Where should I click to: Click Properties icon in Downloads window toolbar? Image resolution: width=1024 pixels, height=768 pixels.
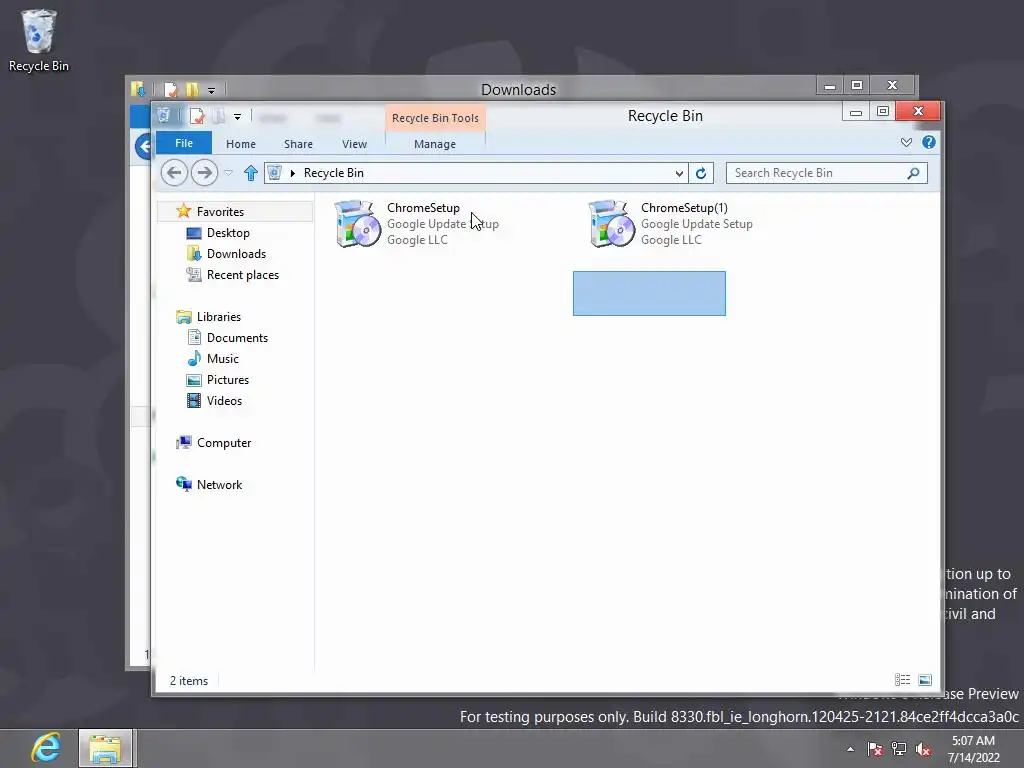point(170,89)
